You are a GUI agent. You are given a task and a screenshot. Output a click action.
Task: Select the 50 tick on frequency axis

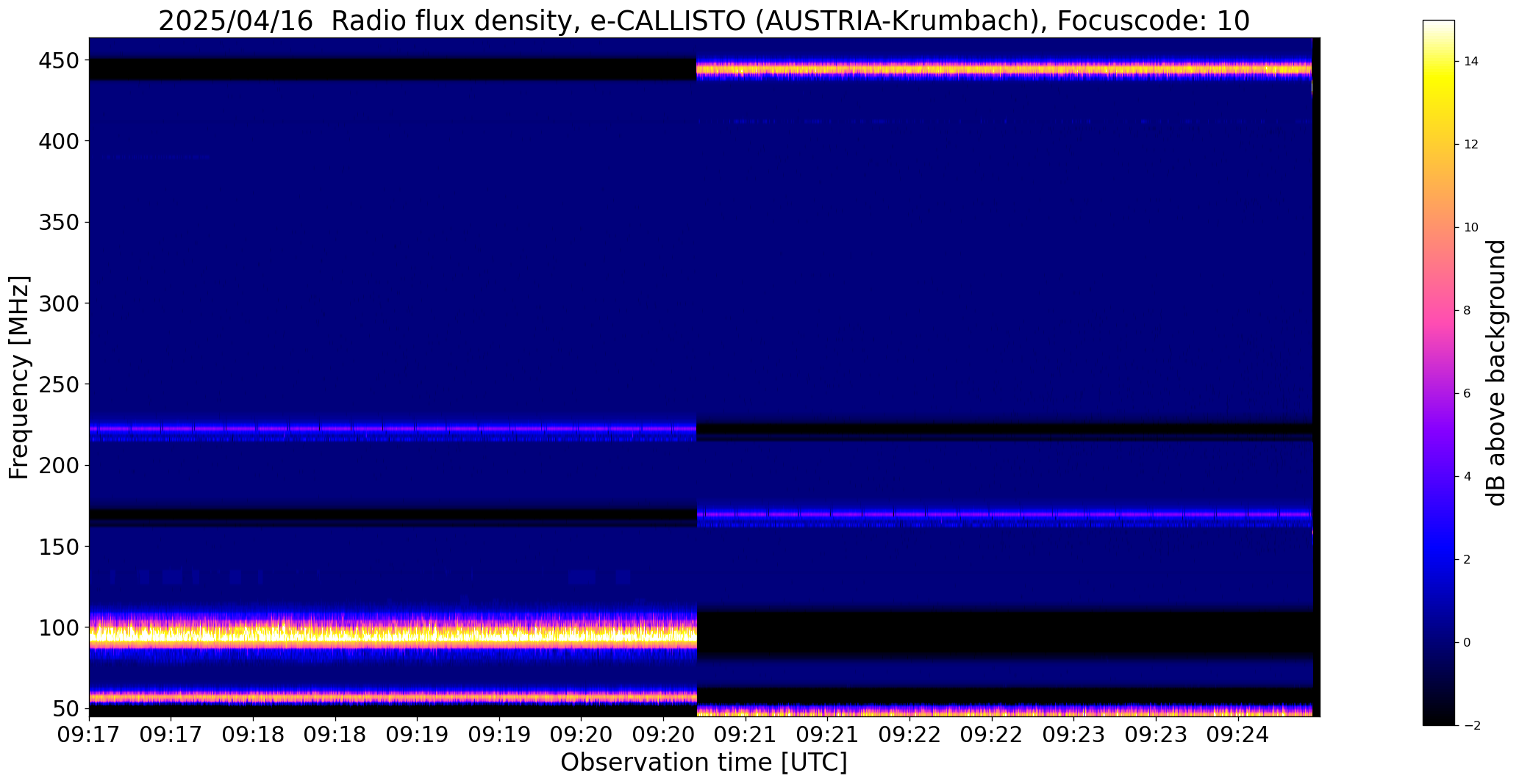pos(65,708)
